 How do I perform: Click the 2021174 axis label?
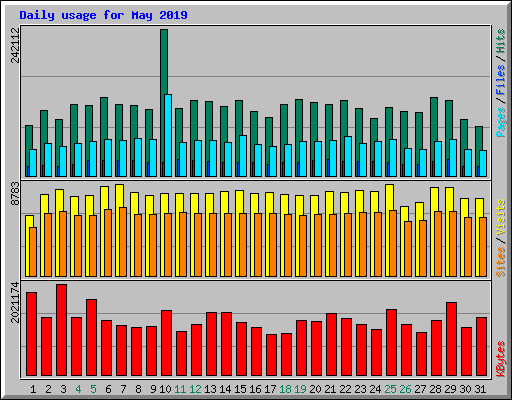[x=15, y=302]
